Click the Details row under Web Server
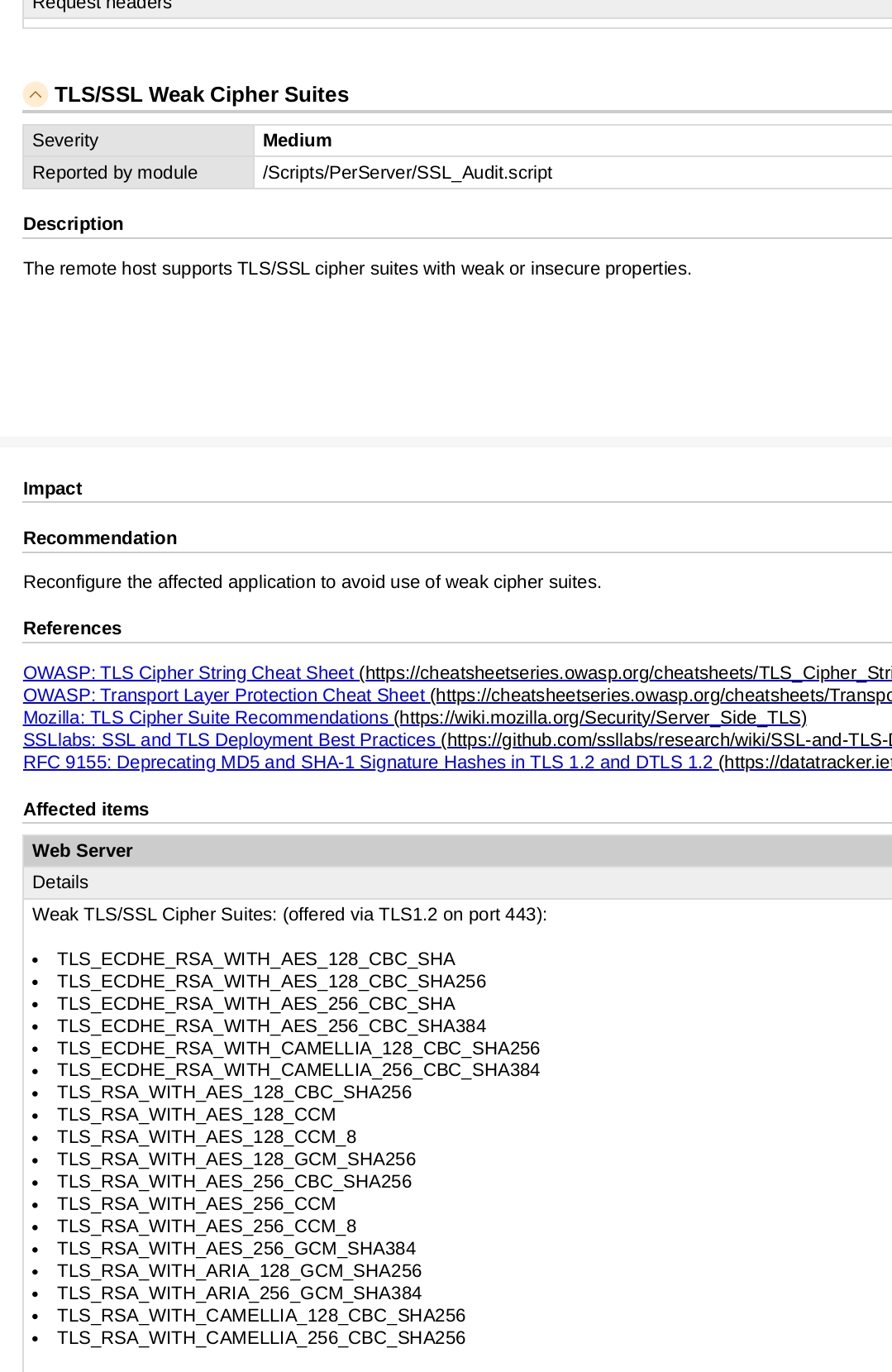 pos(60,882)
